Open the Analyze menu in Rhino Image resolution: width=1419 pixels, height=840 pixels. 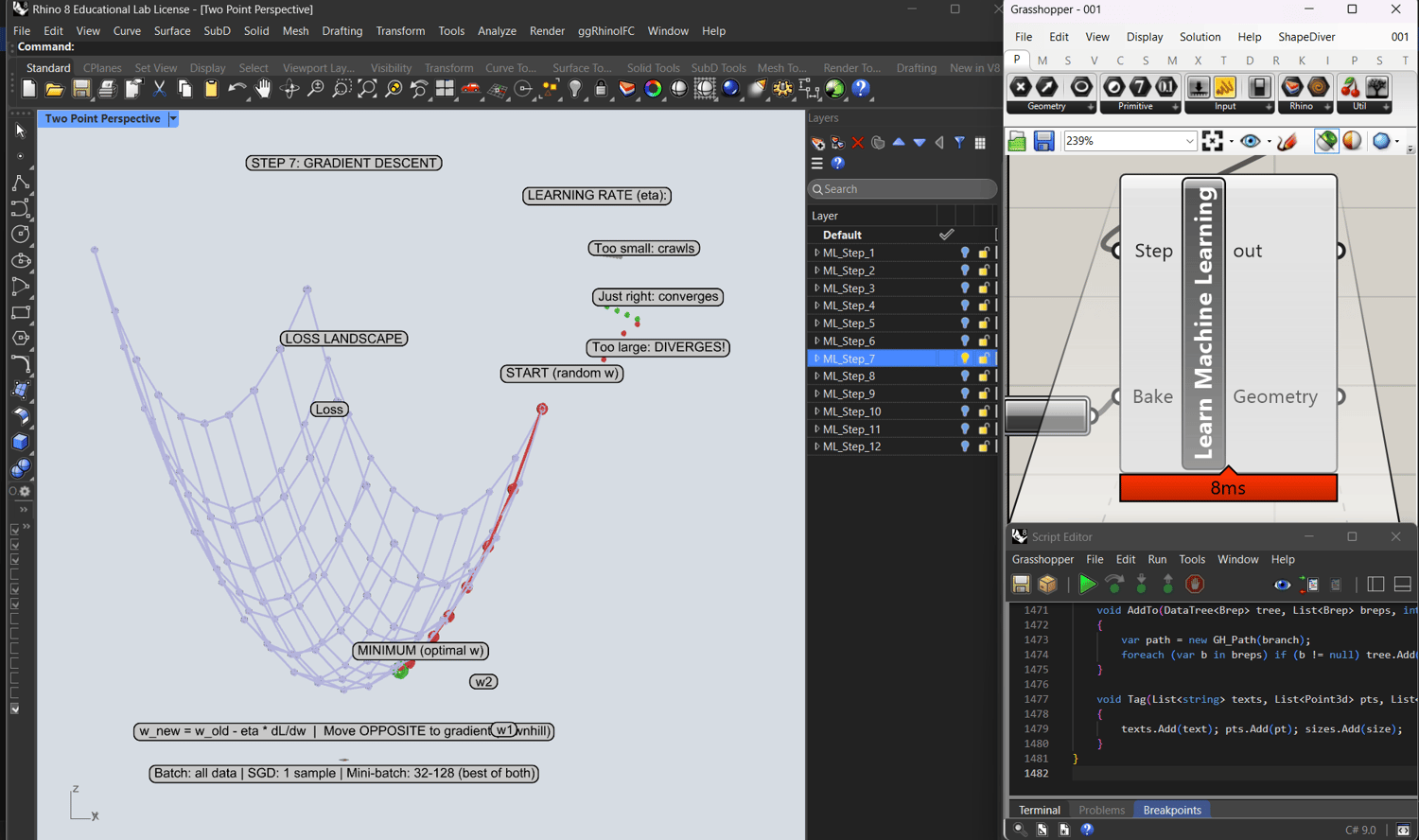click(496, 31)
